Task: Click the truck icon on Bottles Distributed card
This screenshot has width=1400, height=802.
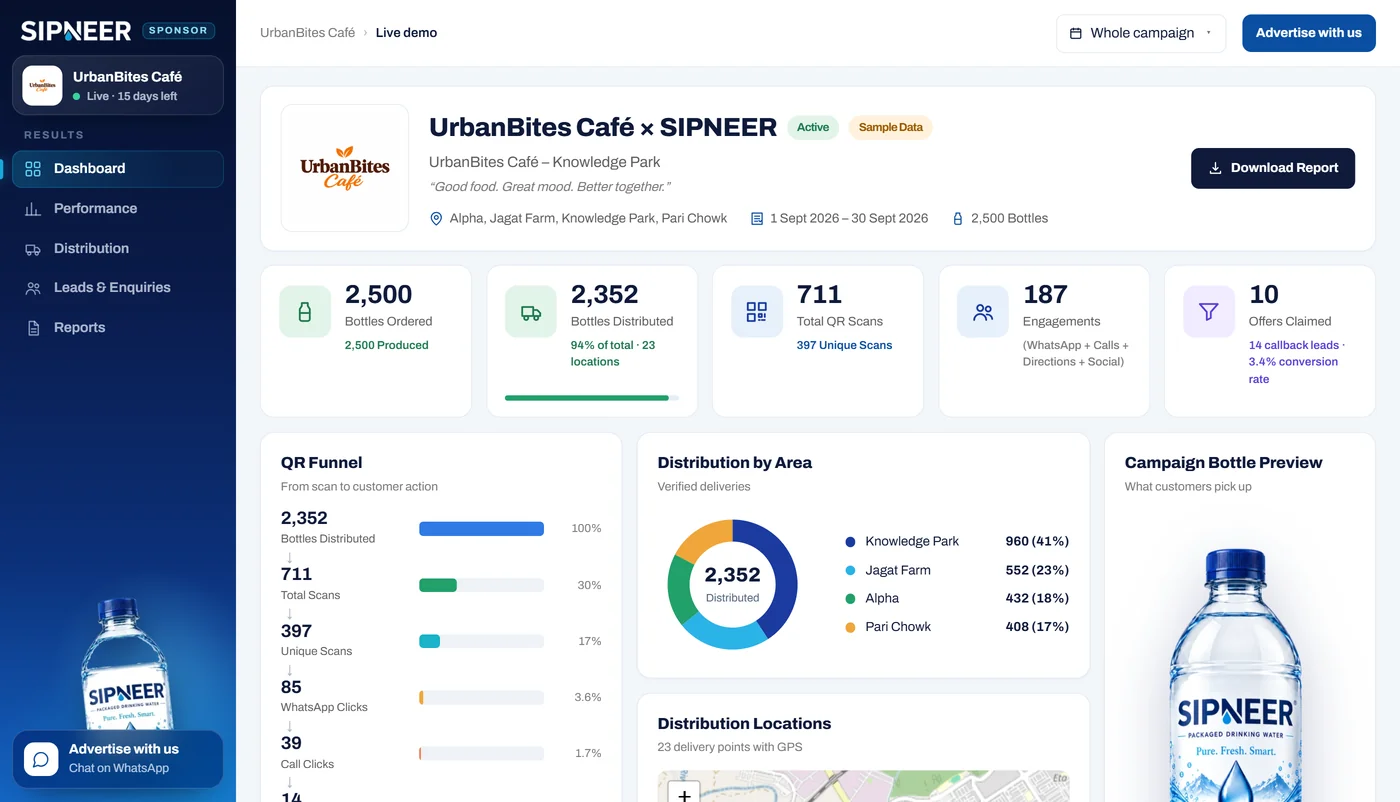Action: pyautogui.click(x=531, y=312)
